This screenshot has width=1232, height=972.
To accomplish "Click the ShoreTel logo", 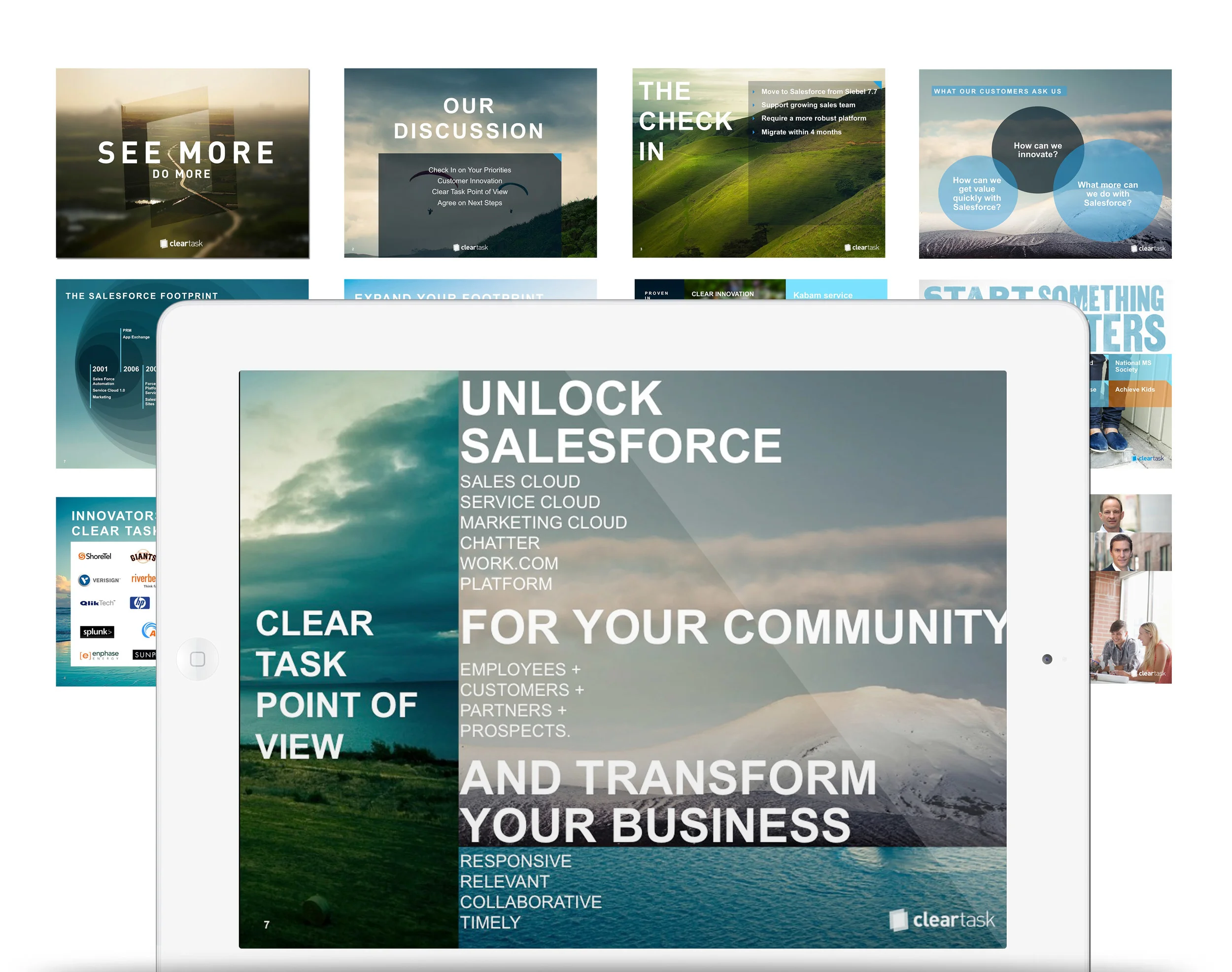I will point(95,556).
